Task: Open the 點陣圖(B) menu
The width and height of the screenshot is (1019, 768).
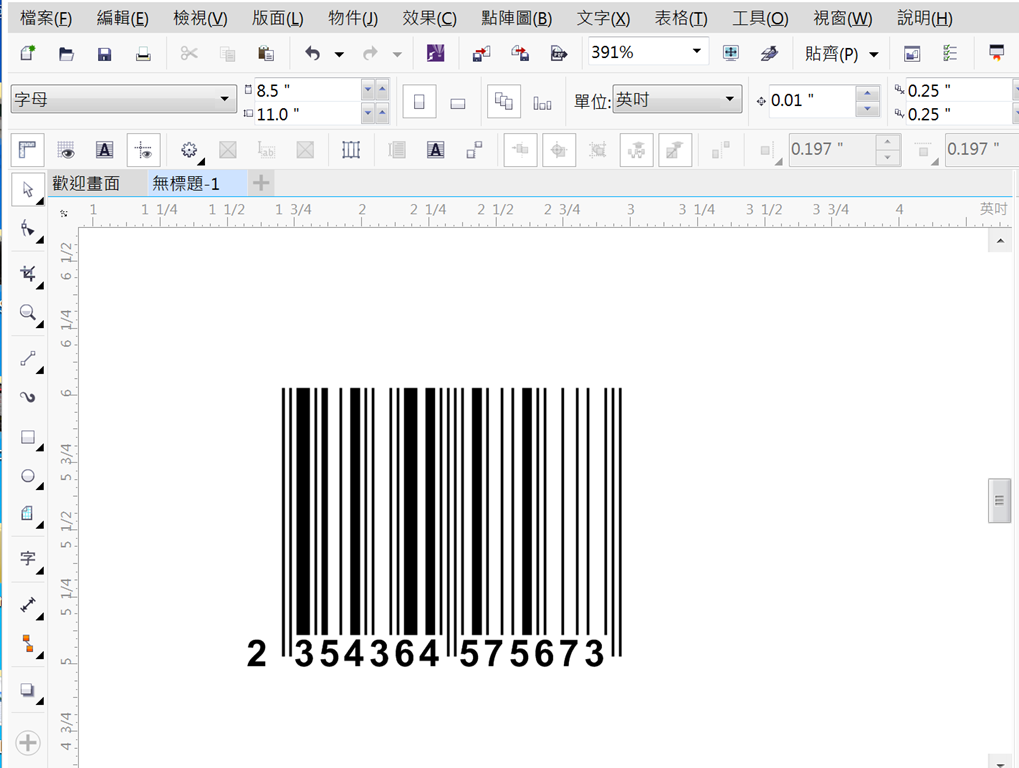Action: pos(517,18)
